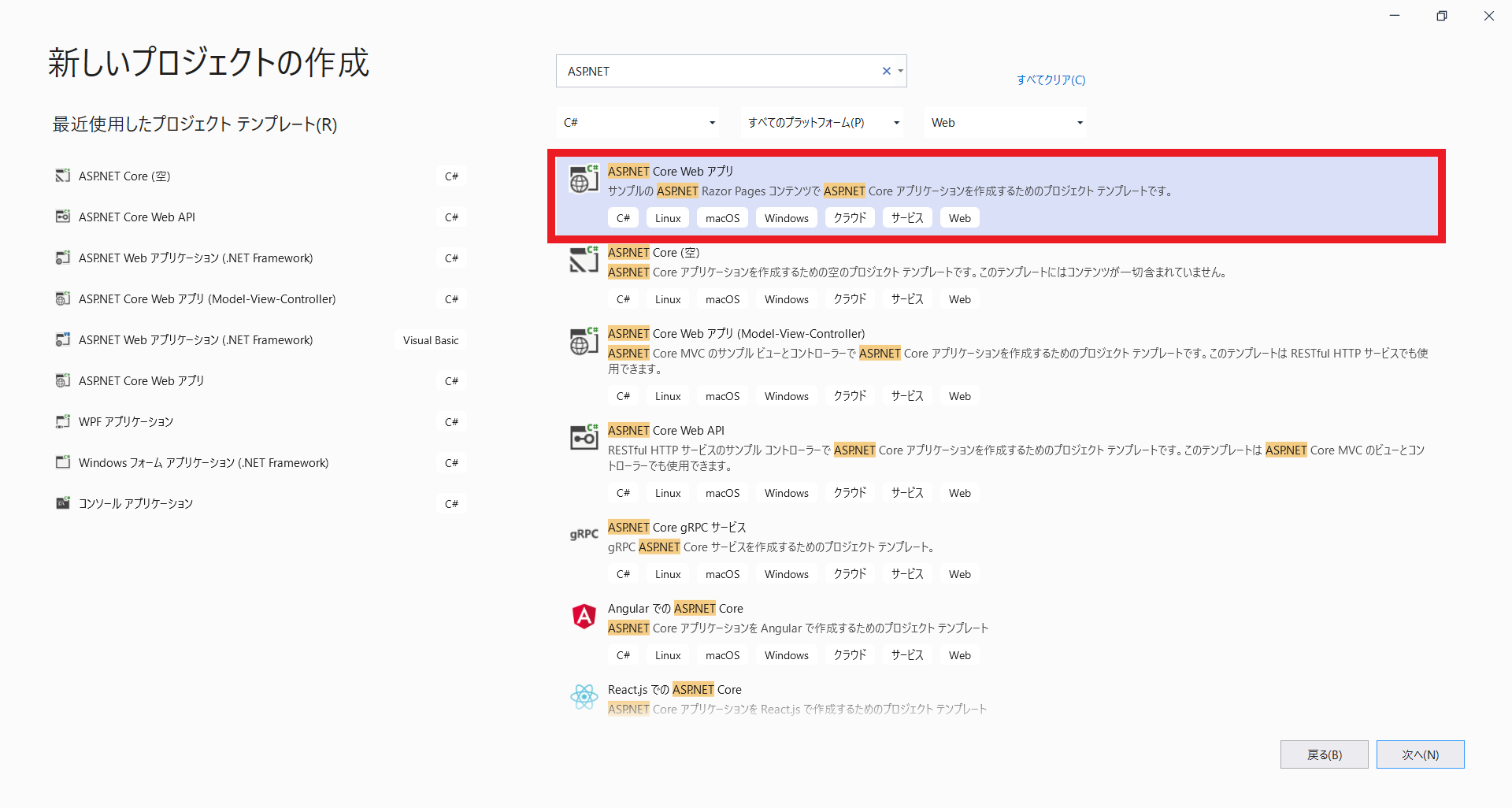Image resolution: width=1512 pixels, height=808 pixels.
Task: Select ASP.NET Core Web アプリ (Model-View-Controller) result
Action: (x=736, y=333)
